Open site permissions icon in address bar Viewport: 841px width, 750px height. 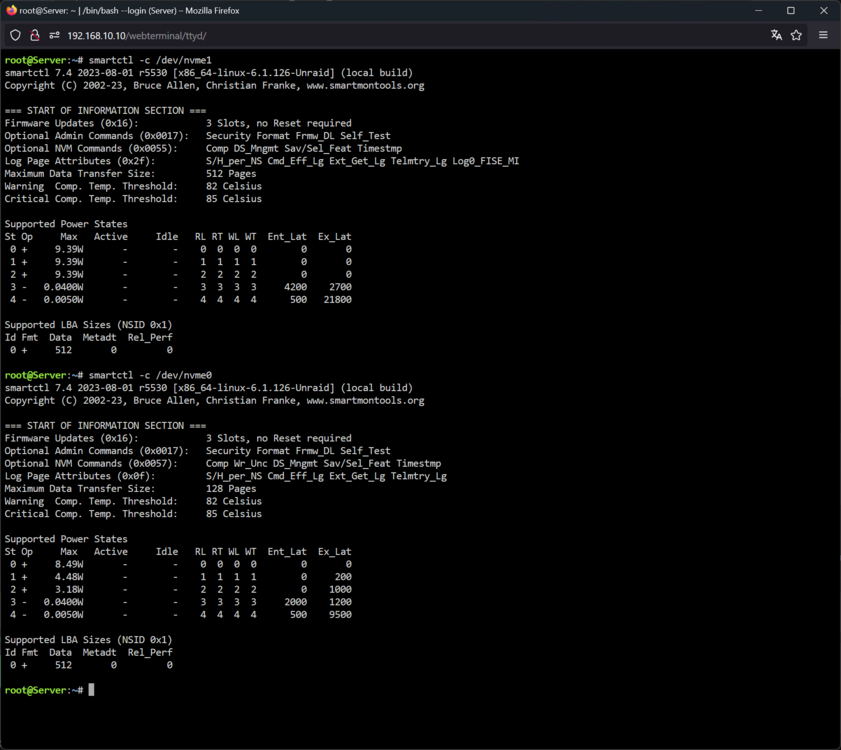point(54,35)
